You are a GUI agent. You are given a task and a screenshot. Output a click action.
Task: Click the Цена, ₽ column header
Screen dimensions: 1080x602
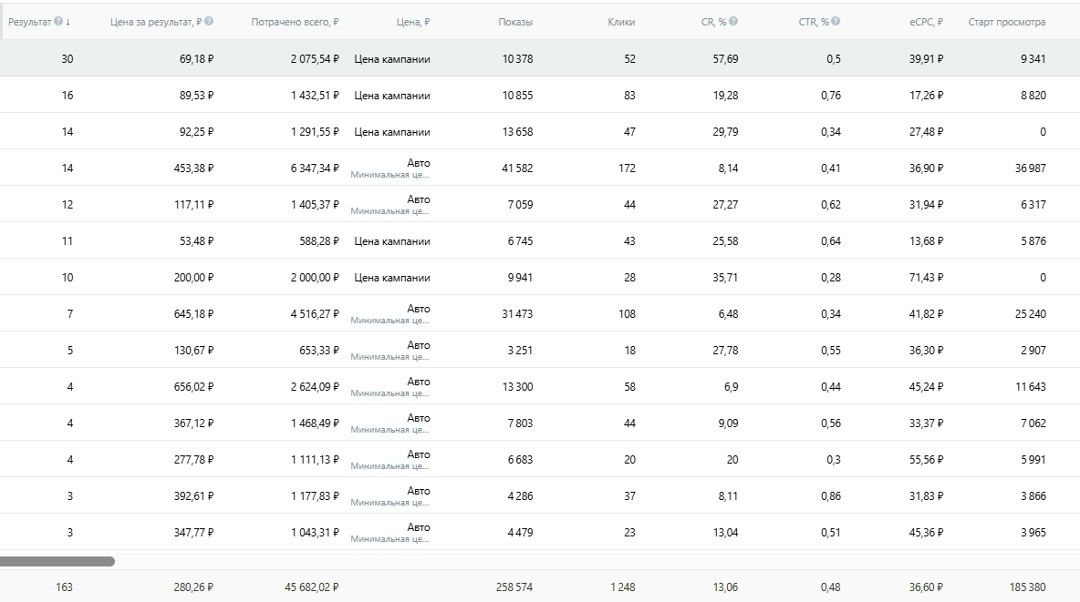413,22
